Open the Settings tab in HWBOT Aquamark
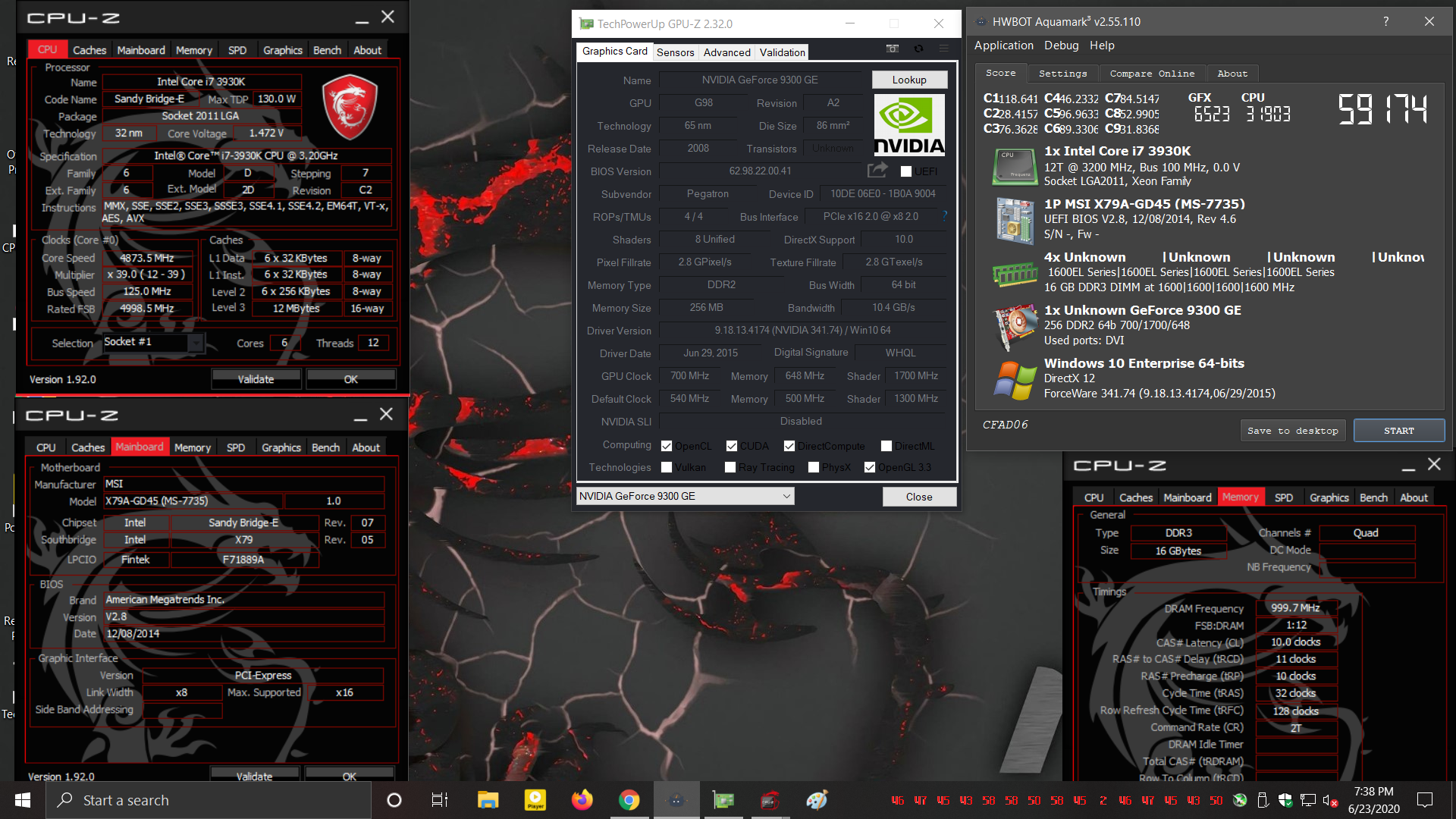The height and width of the screenshot is (819, 1456). coord(1062,74)
